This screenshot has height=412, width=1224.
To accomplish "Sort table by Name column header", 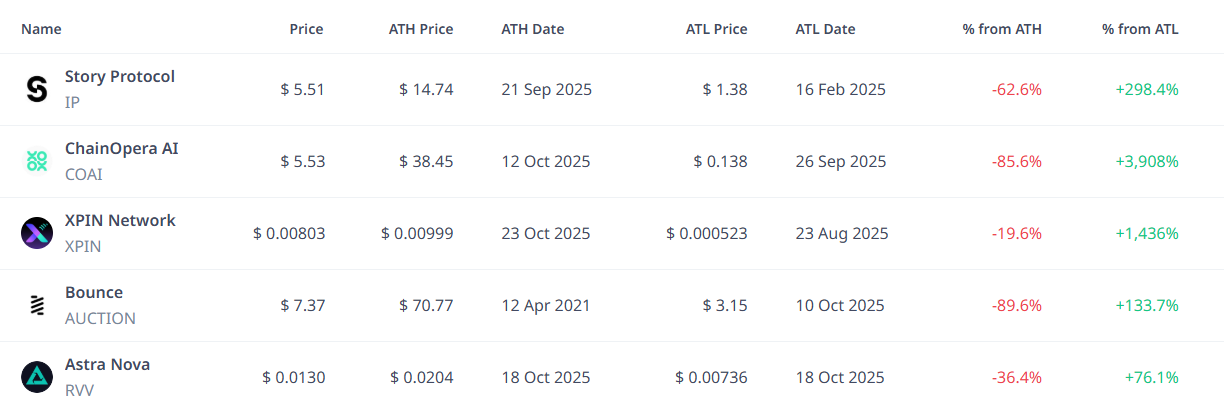I will tap(41, 29).
